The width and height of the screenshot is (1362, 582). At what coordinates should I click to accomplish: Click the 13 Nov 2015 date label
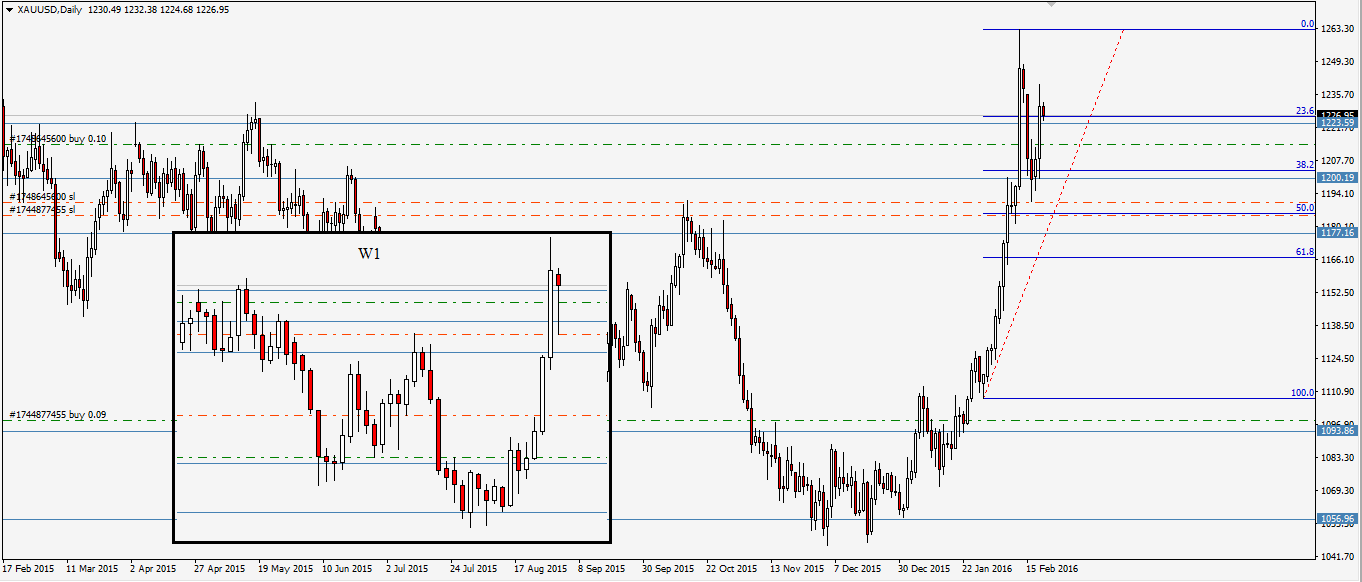click(795, 569)
